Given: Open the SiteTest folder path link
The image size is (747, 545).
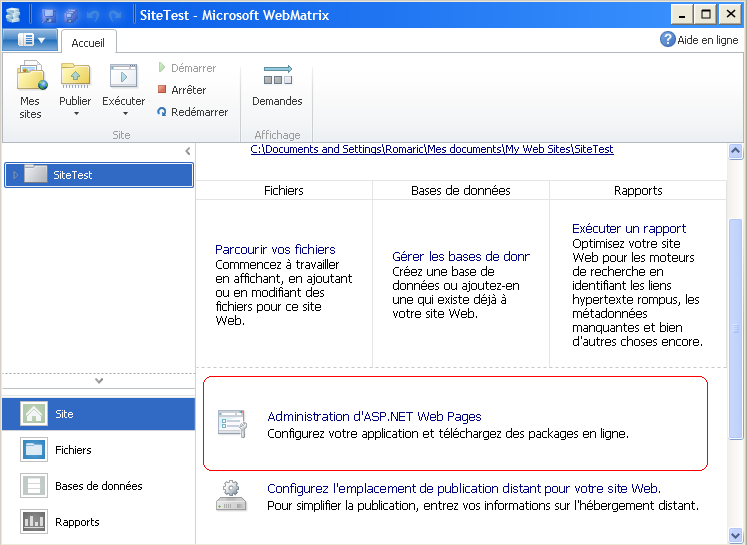Looking at the screenshot, I should [431, 149].
